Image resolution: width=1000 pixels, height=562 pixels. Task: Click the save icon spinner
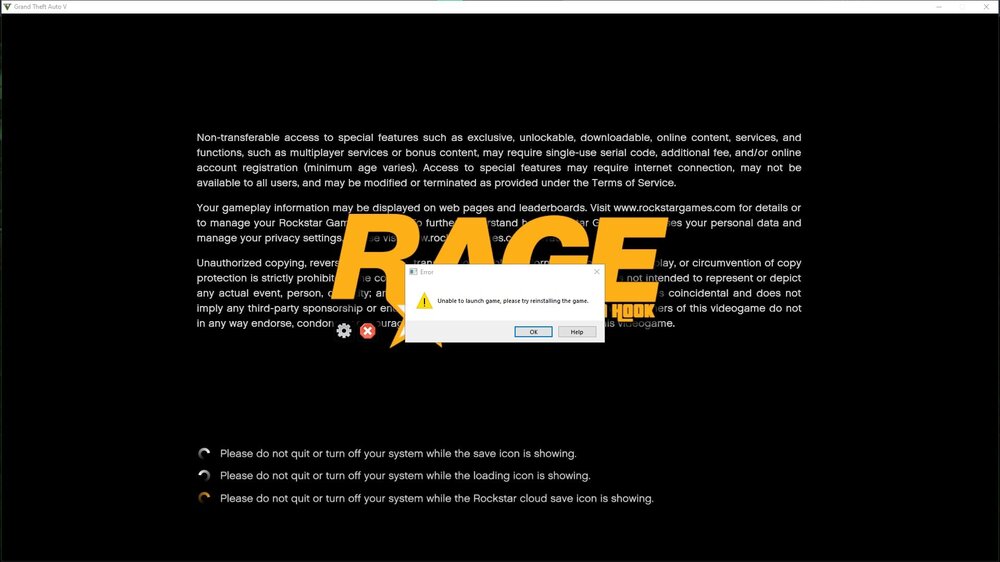tap(204, 454)
